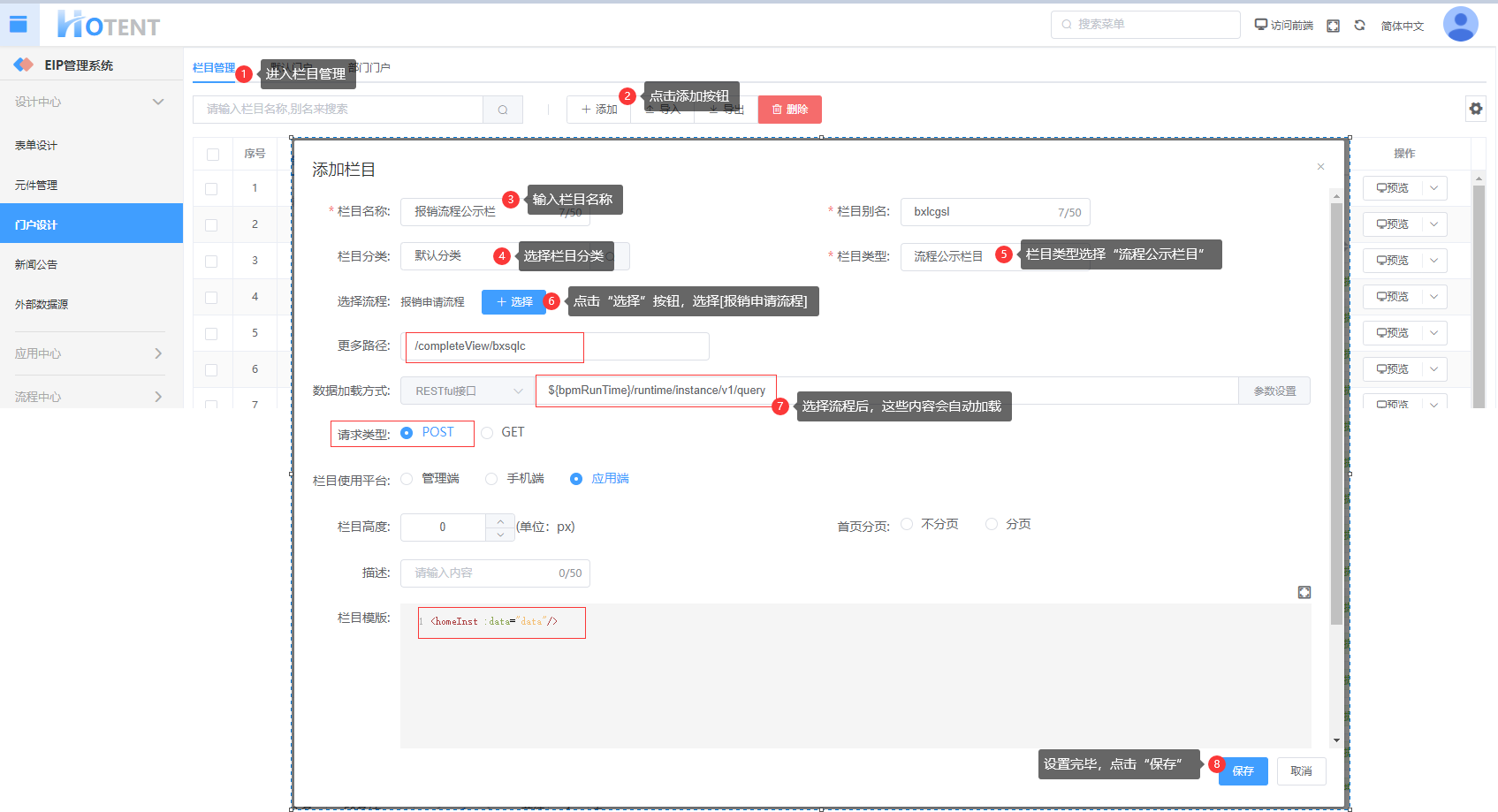
Task: Click the search magnifier icon next to the column search
Action: [x=503, y=110]
